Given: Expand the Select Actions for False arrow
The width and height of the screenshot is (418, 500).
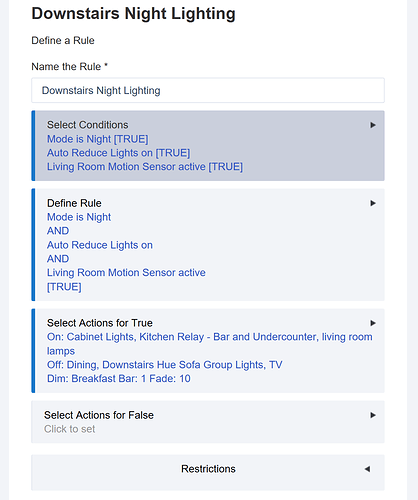Looking at the screenshot, I should coord(373,415).
